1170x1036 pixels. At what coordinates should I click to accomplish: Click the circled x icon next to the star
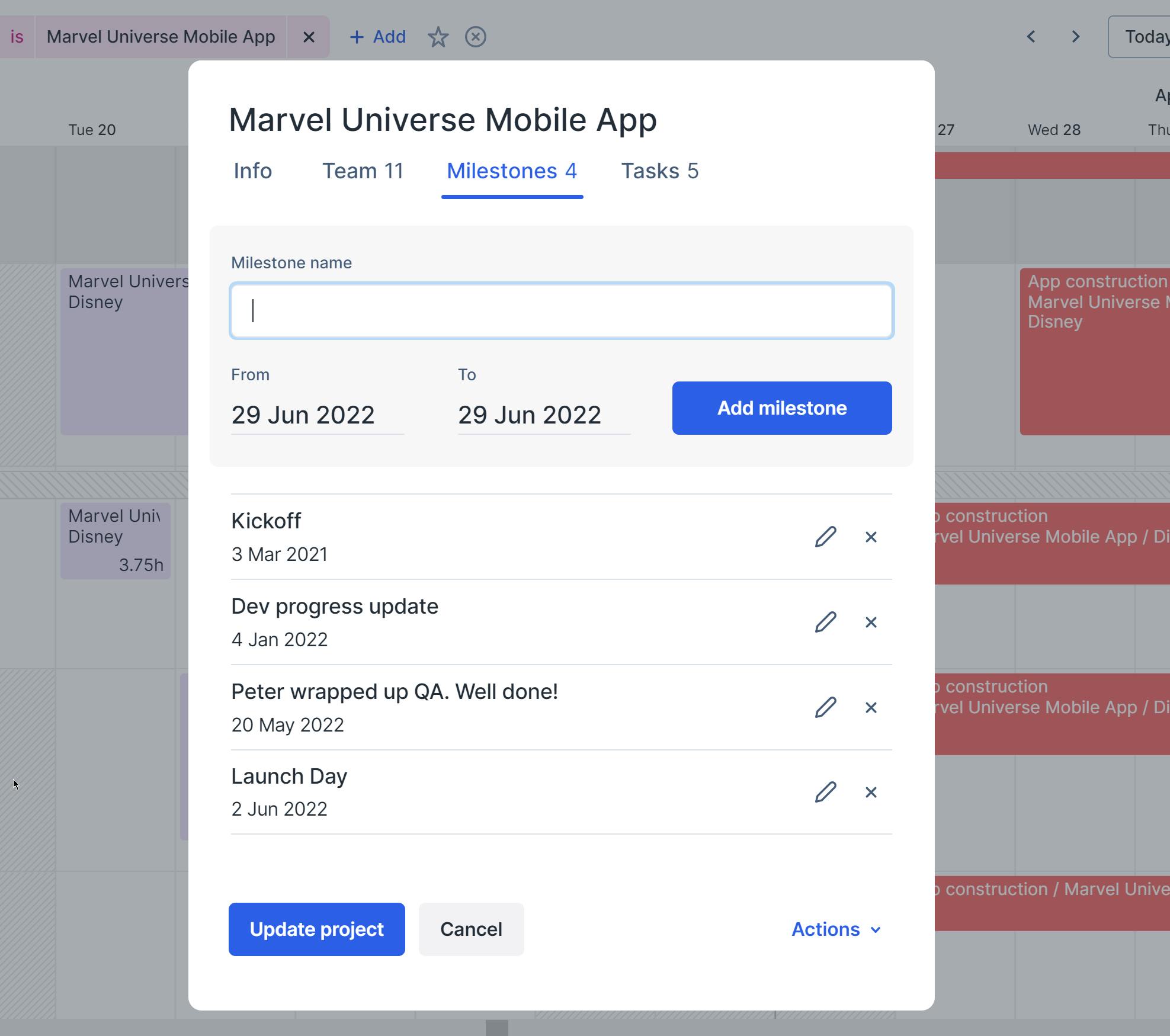coord(476,37)
